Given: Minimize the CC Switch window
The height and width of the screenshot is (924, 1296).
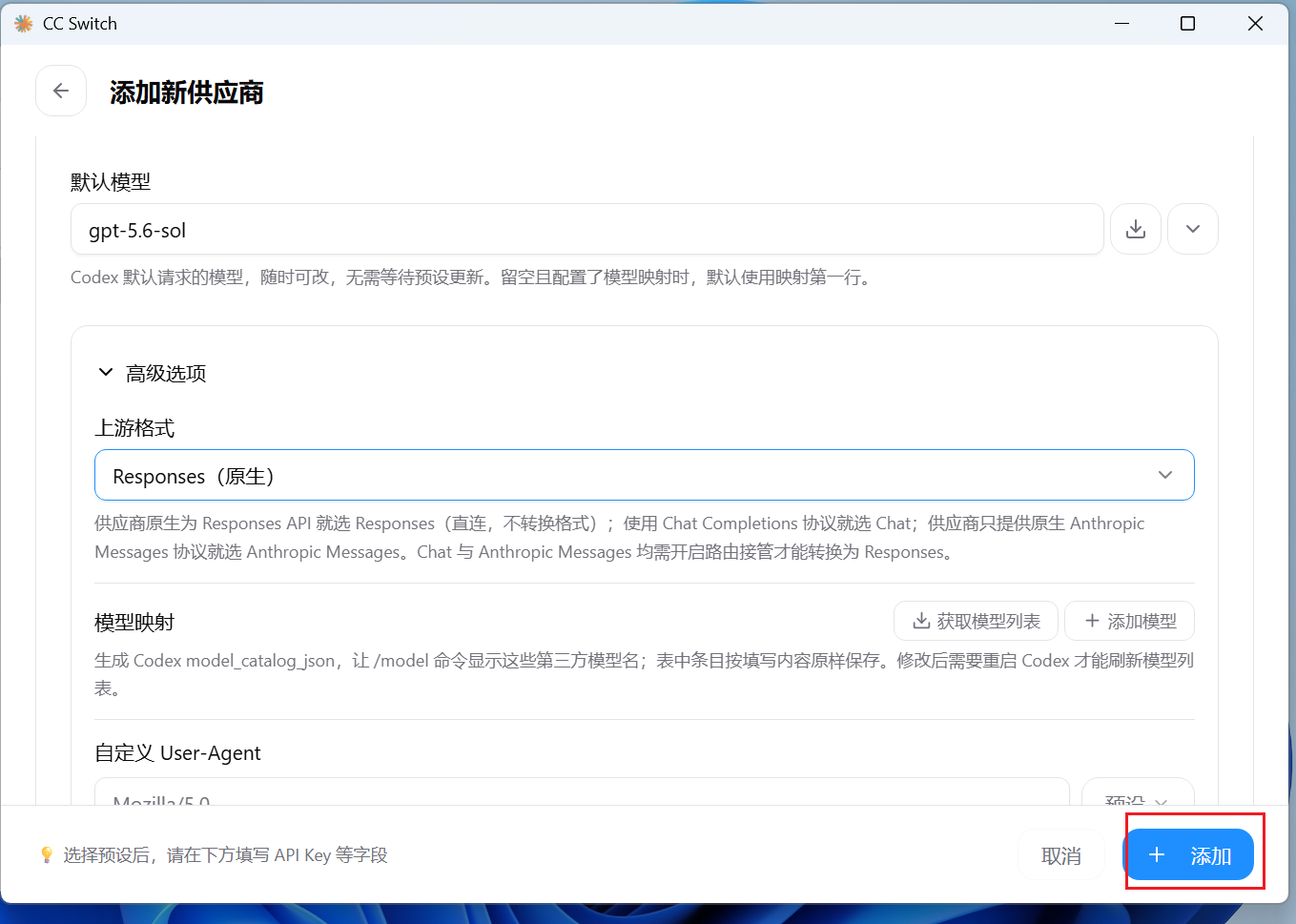Looking at the screenshot, I should [x=1121, y=23].
